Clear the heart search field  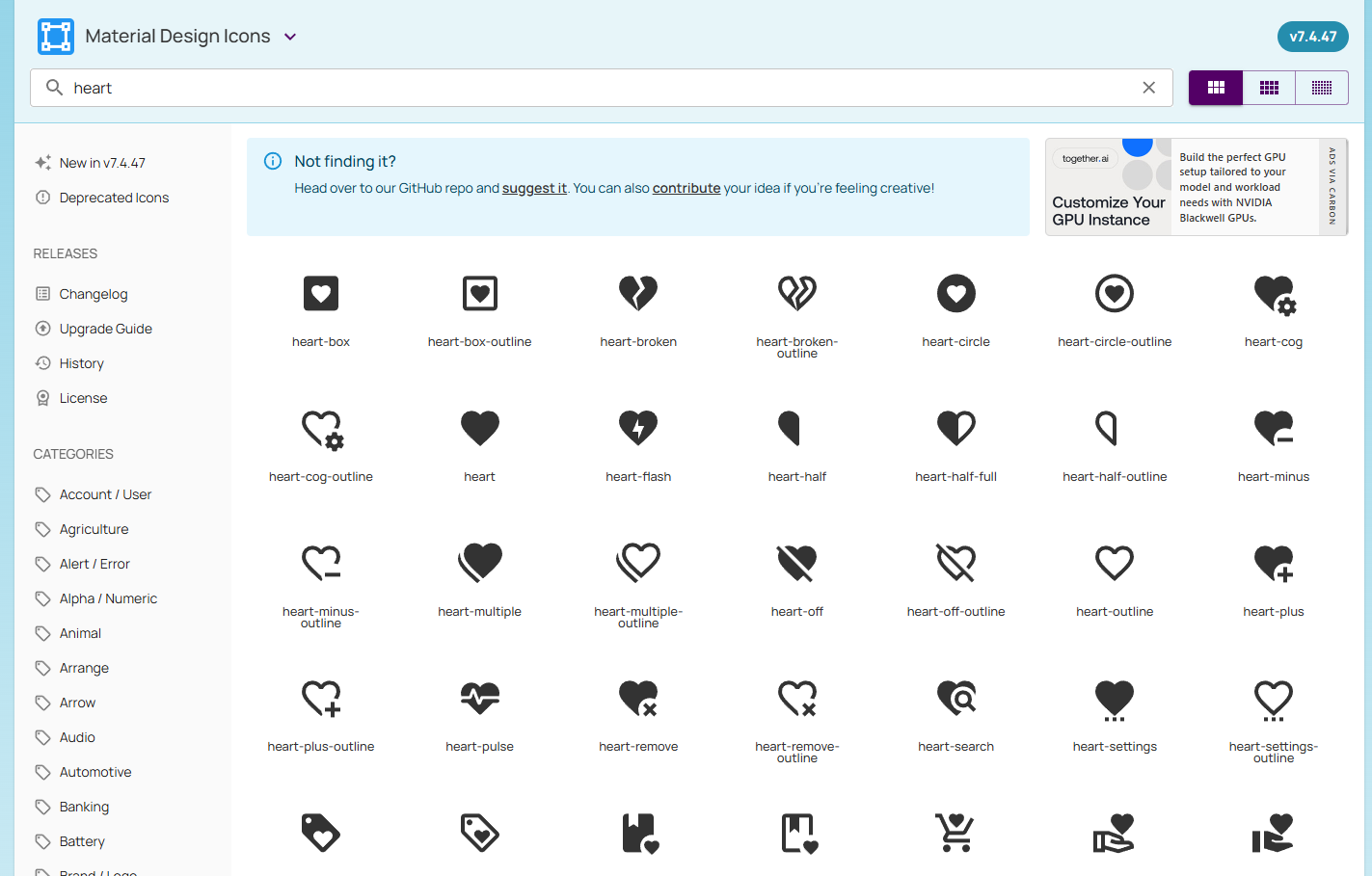tap(1148, 87)
